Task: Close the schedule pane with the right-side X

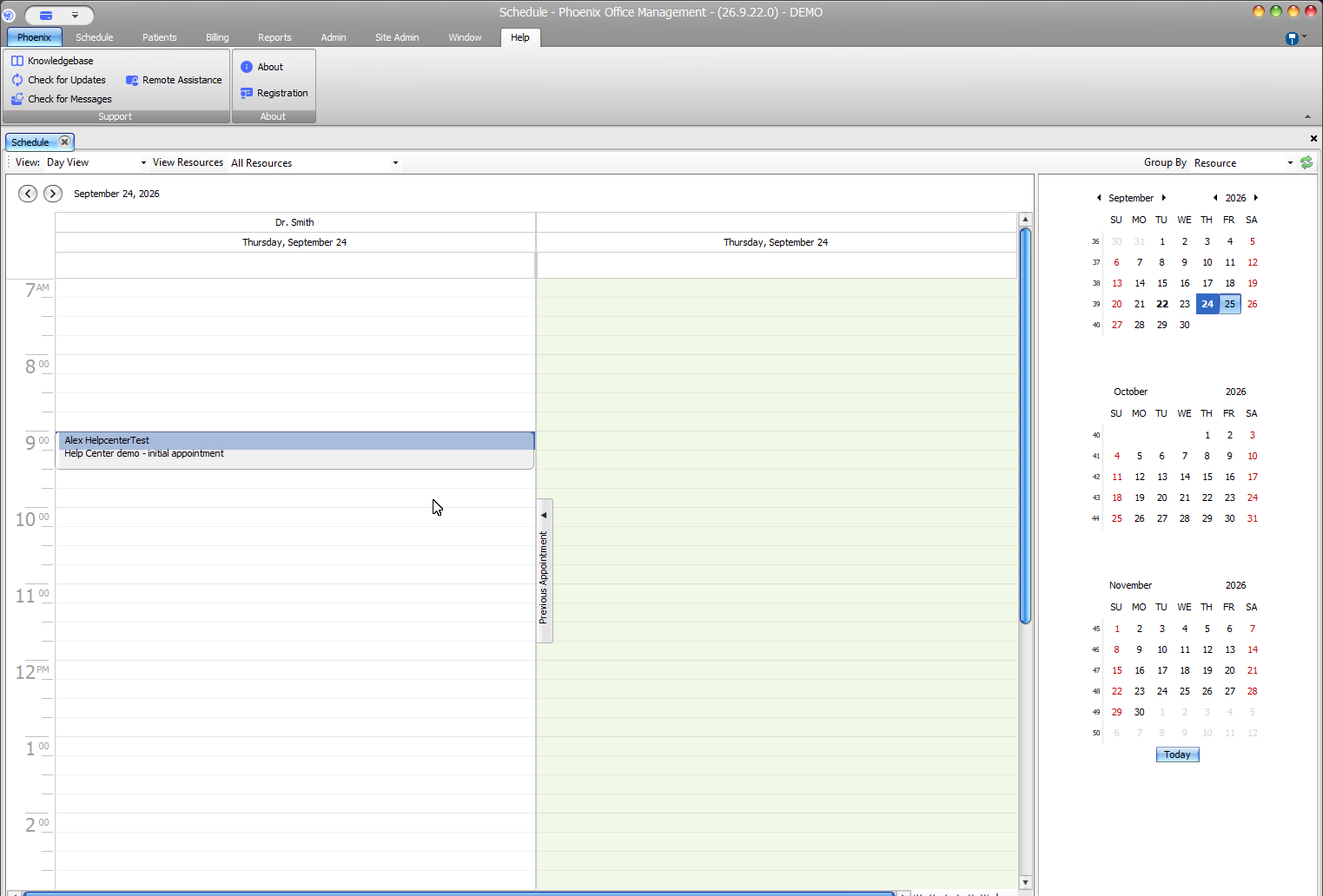Action: point(1313,138)
